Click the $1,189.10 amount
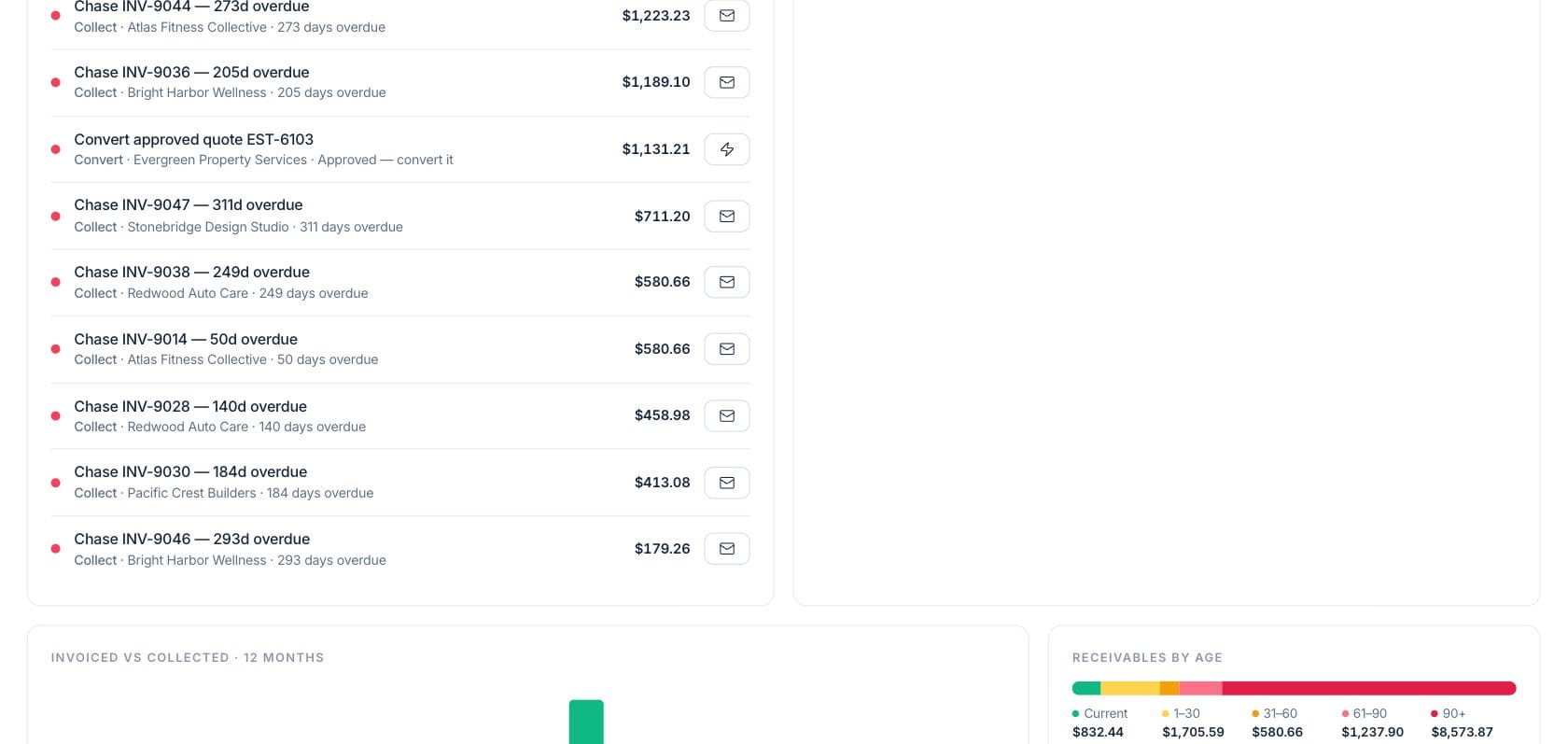 pyautogui.click(x=656, y=82)
